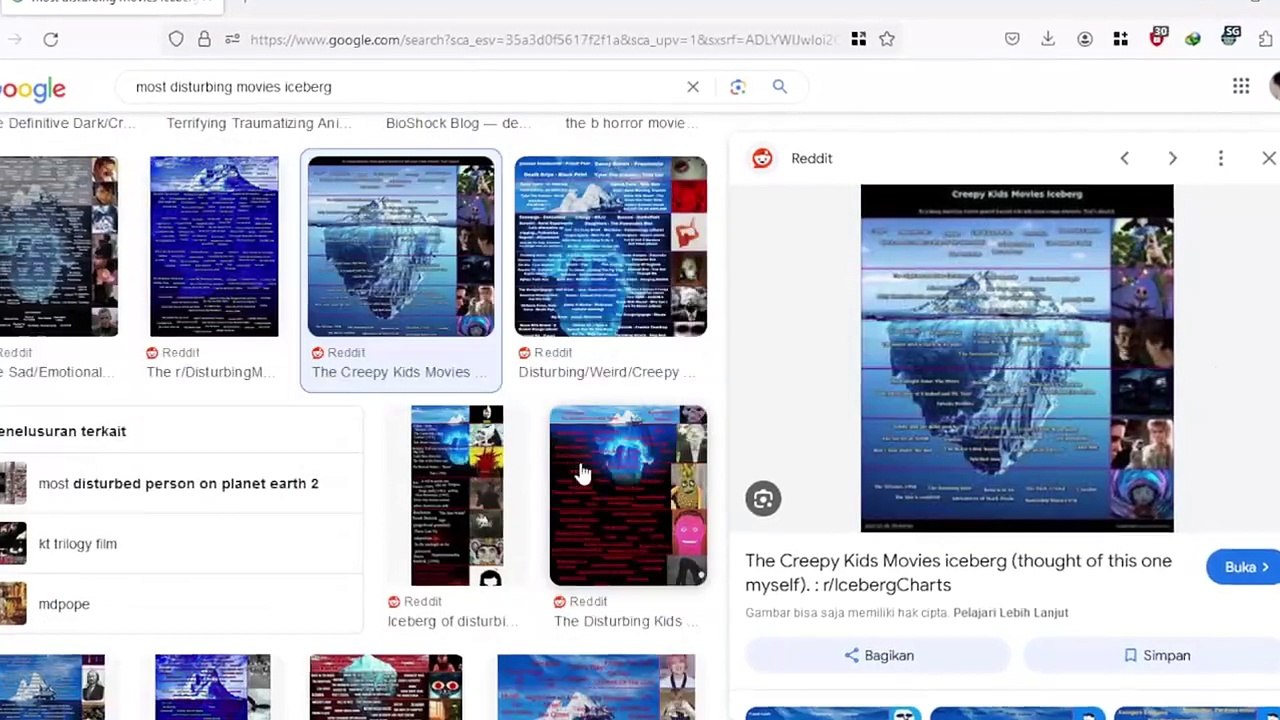The width and height of the screenshot is (1280, 720).
Task: Open the thumbnail above 'Iceberg of disturbi...'
Action: click(457, 495)
